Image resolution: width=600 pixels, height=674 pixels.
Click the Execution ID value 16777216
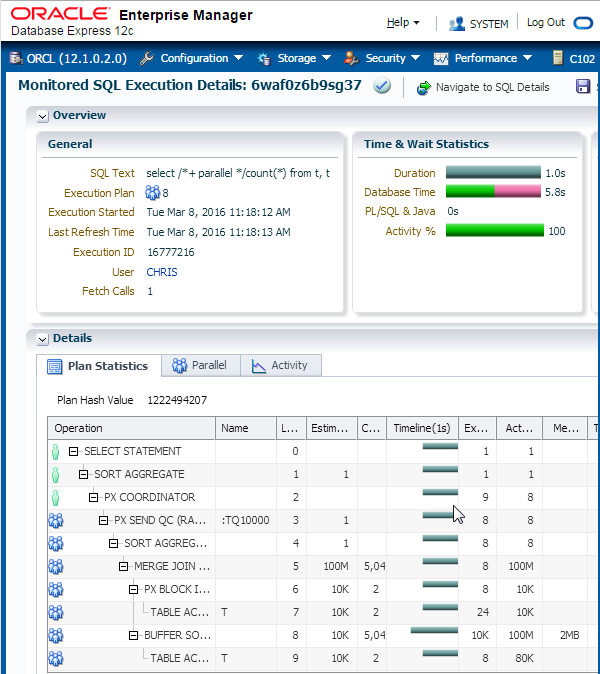(x=171, y=252)
